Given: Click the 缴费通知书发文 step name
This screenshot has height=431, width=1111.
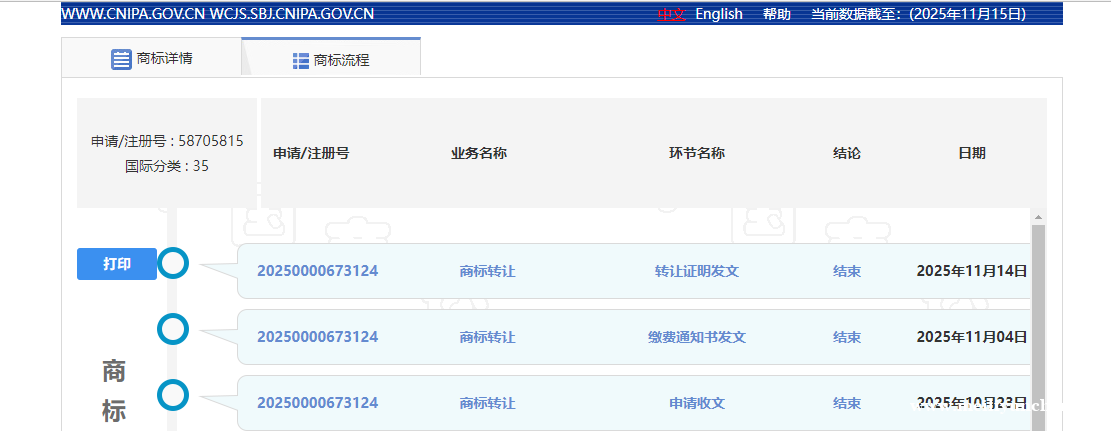Looking at the screenshot, I should (696, 337).
